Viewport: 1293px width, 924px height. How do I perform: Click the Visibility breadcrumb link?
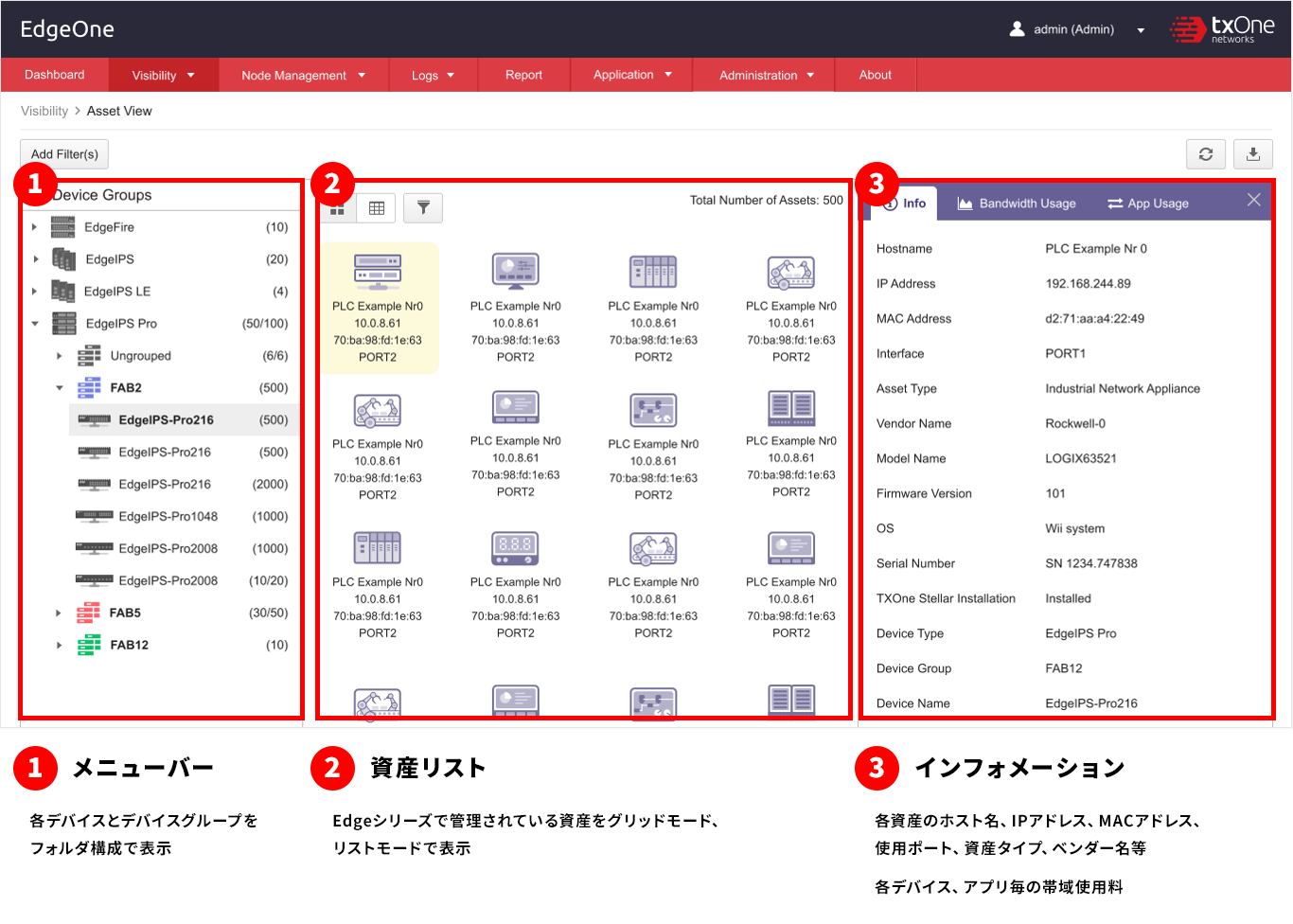coord(44,111)
